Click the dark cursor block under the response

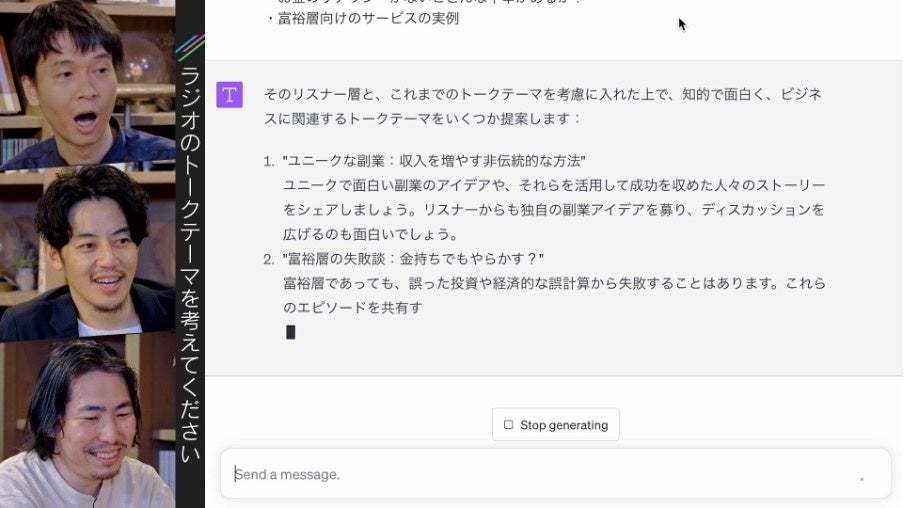[x=291, y=332]
